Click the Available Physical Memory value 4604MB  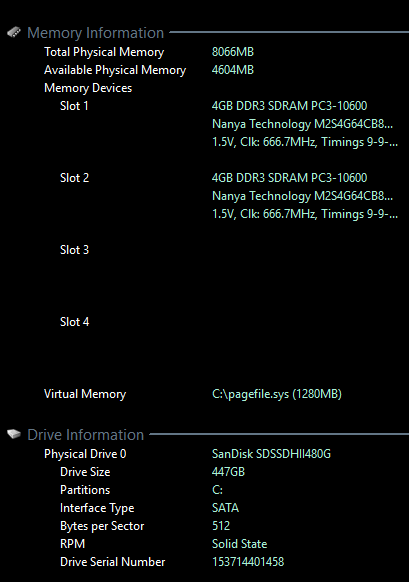pos(233,70)
